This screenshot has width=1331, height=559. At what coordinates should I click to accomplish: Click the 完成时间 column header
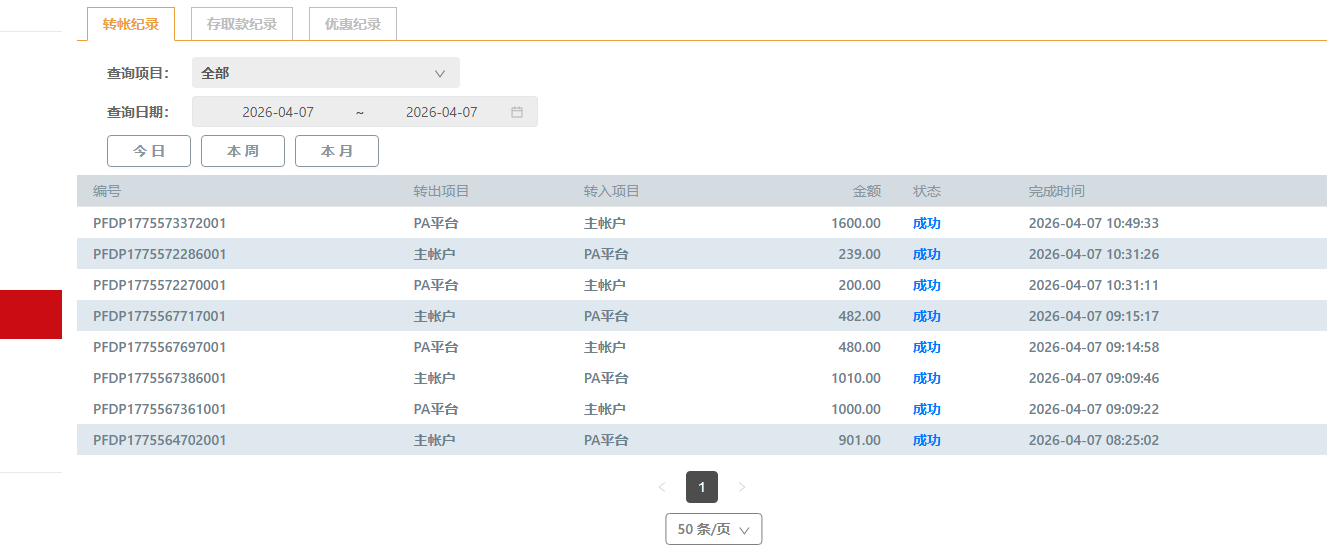click(x=1056, y=191)
